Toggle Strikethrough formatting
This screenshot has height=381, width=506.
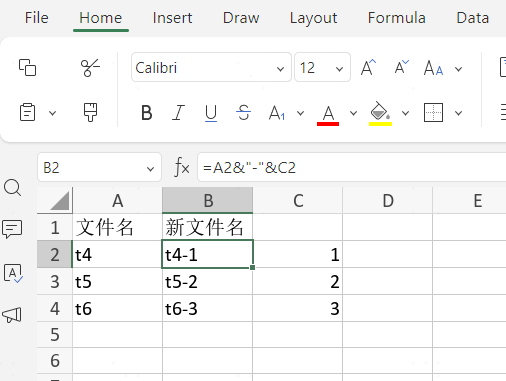[x=243, y=112]
